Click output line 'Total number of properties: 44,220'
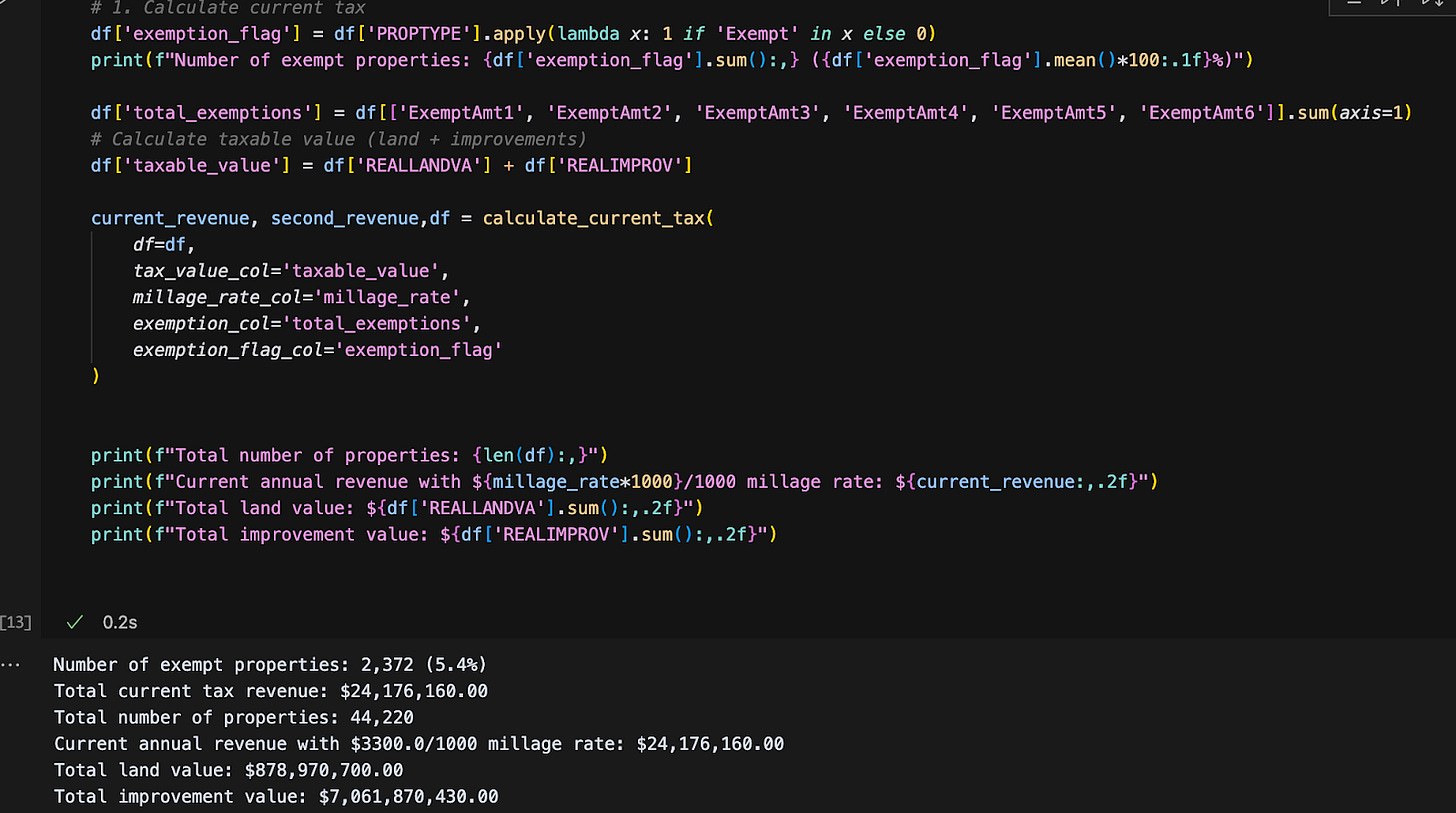The width and height of the screenshot is (1456, 813). pyautogui.click(x=234, y=717)
